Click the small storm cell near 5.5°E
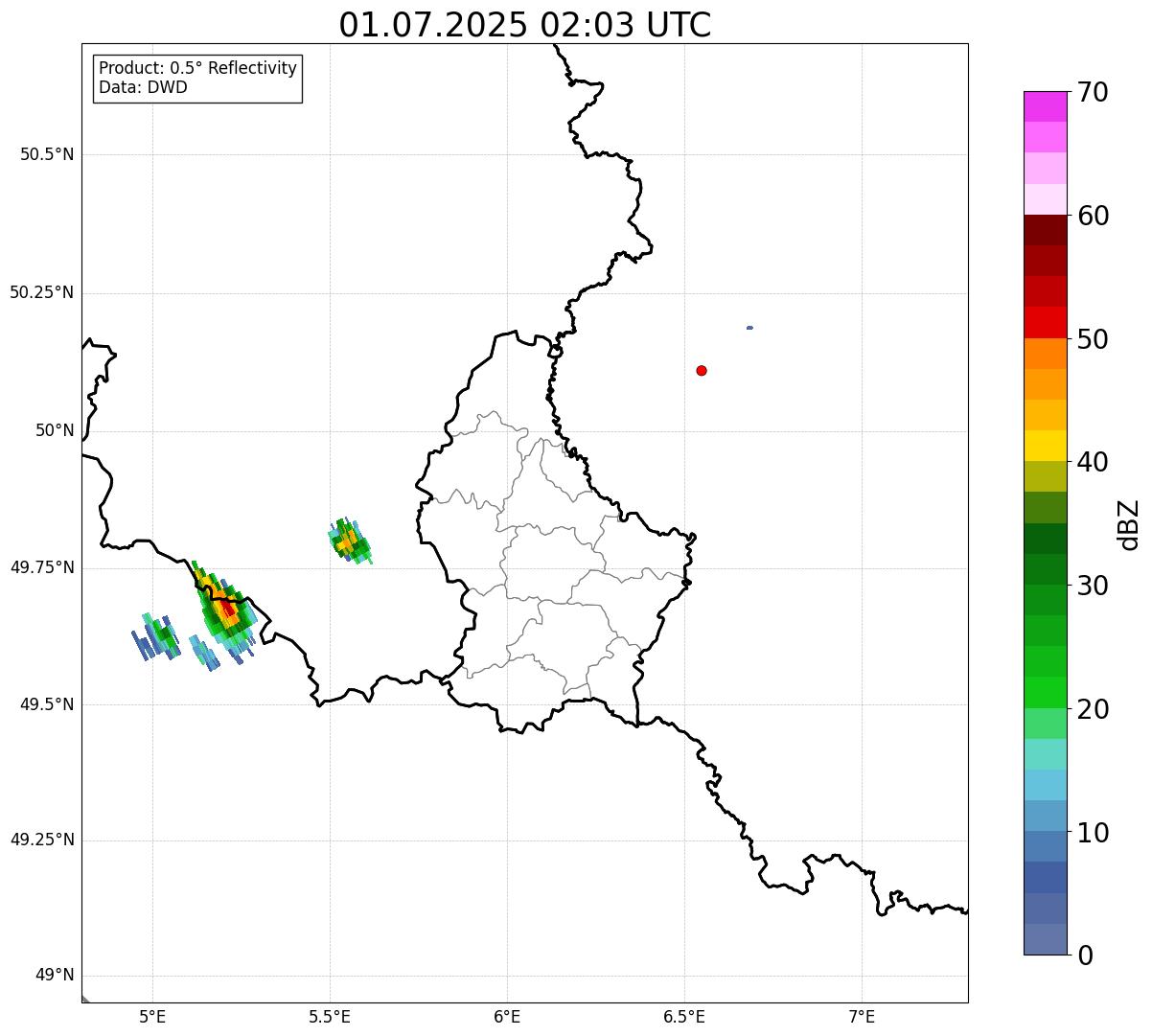The image size is (1152, 1036). pos(349,541)
